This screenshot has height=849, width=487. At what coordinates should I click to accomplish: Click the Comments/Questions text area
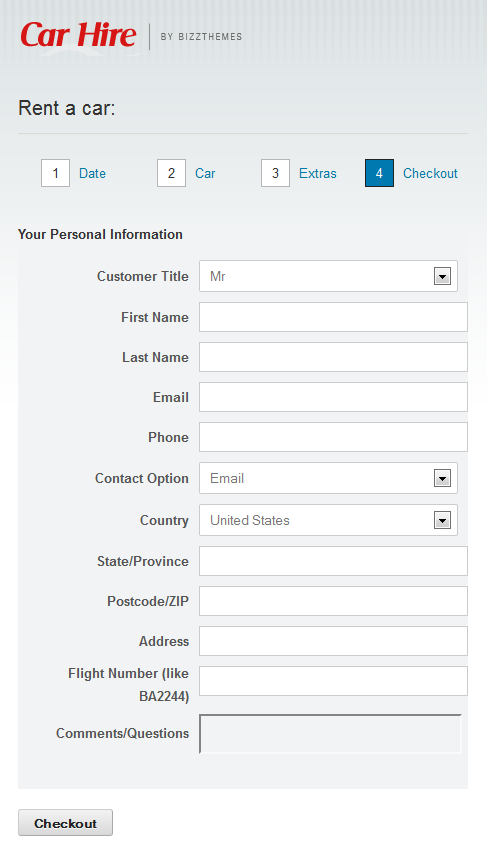[x=330, y=734]
